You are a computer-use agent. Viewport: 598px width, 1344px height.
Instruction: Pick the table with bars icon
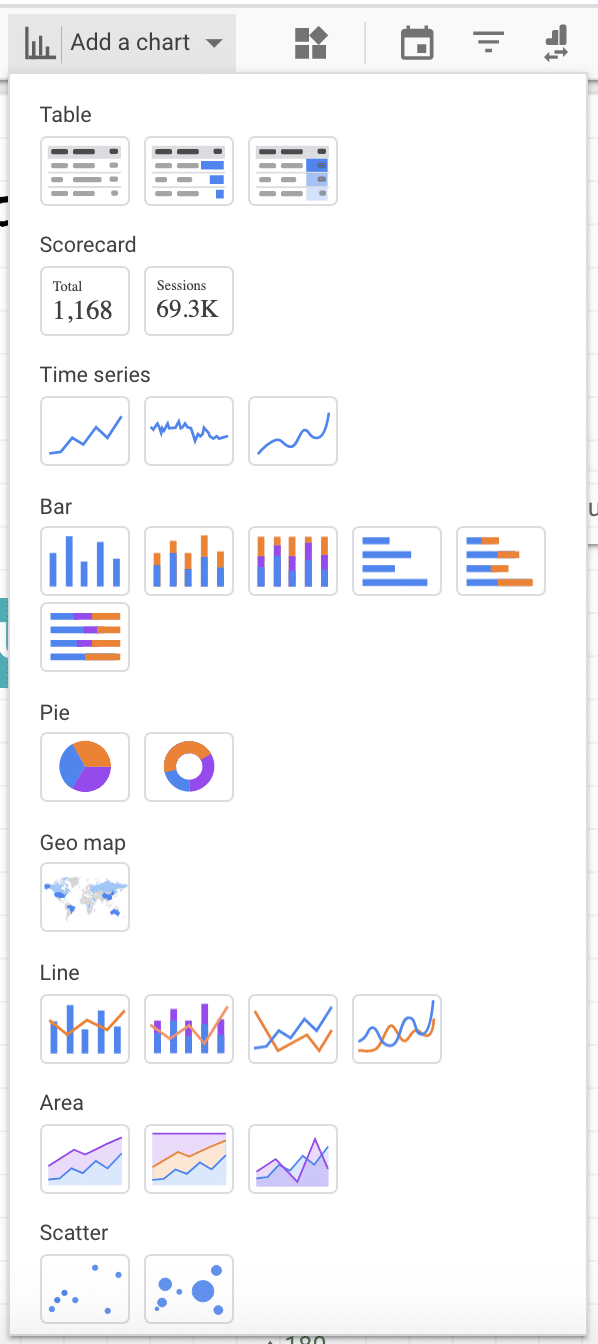click(189, 171)
